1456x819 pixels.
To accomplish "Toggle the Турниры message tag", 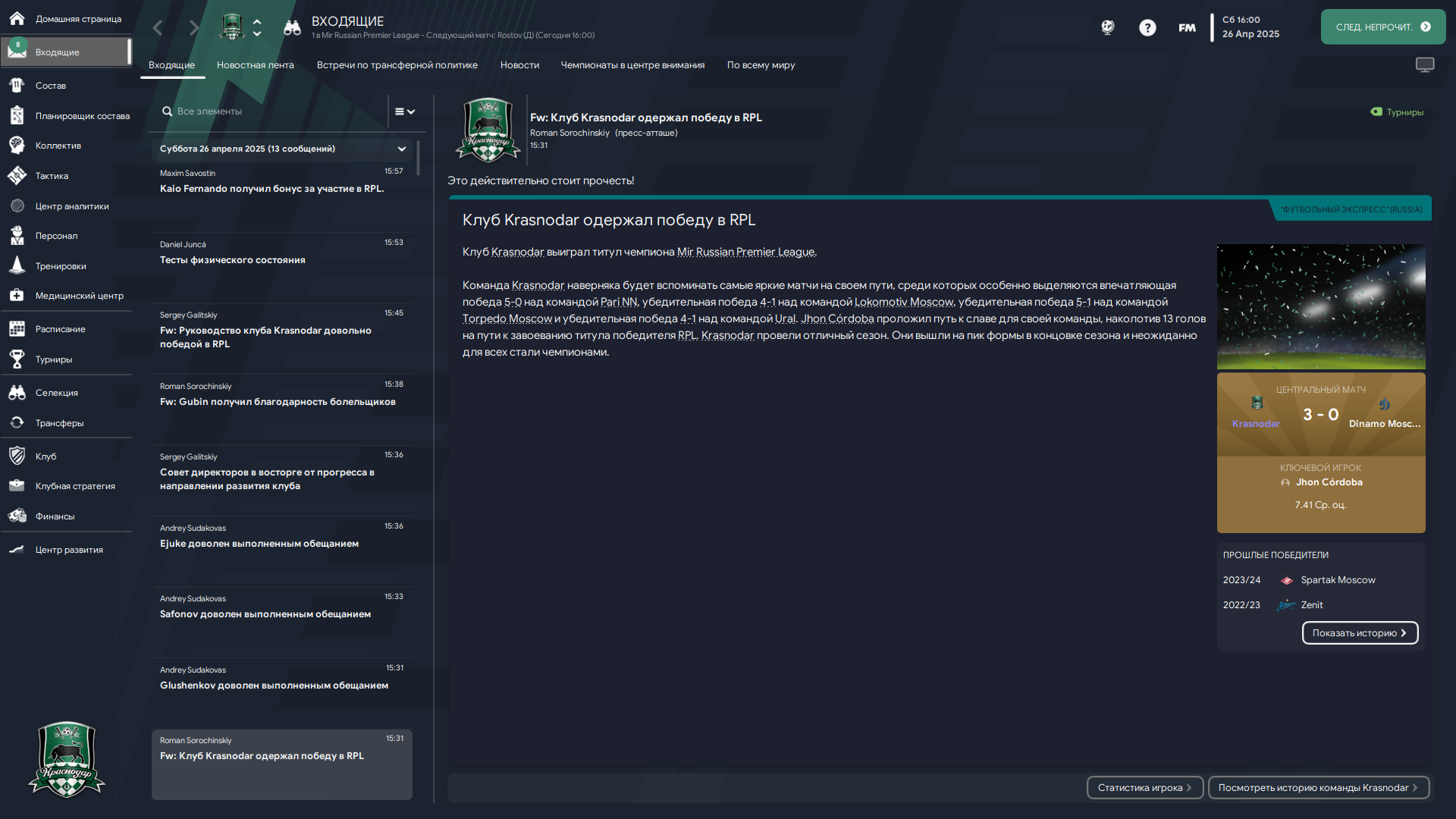I will click(x=1397, y=112).
